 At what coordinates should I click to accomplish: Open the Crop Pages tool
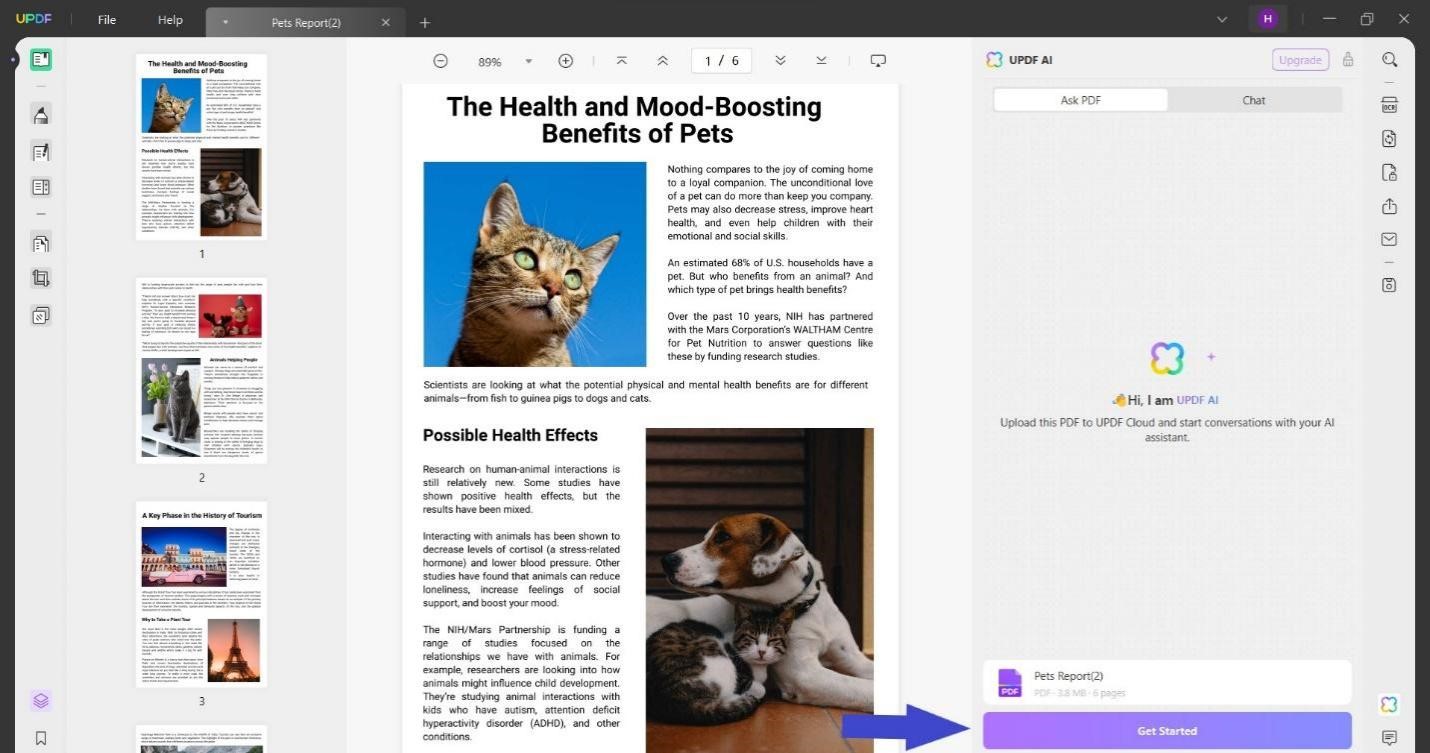tap(40, 278)
